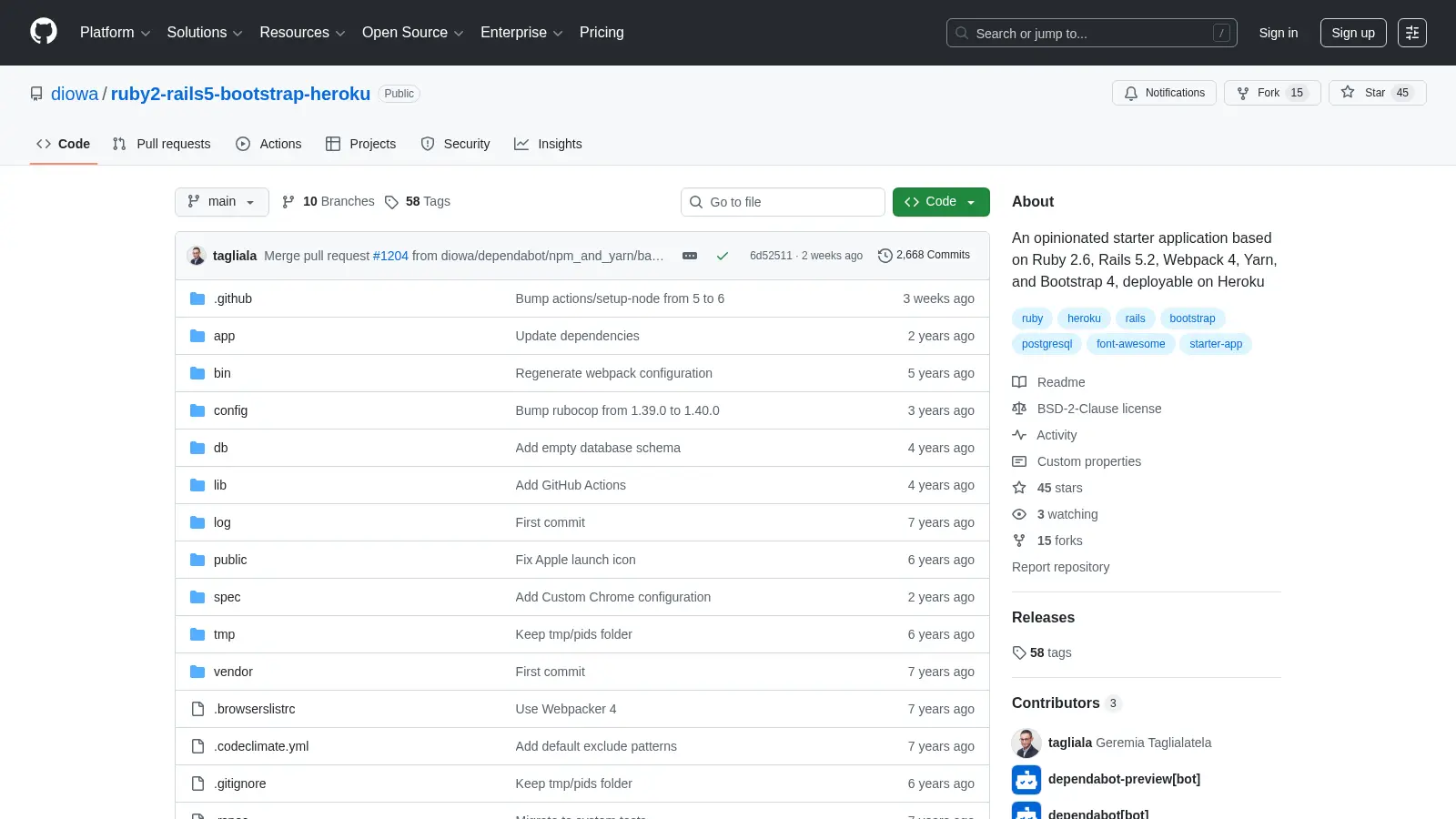Click the Report repository link

(x=1060, y=567)
